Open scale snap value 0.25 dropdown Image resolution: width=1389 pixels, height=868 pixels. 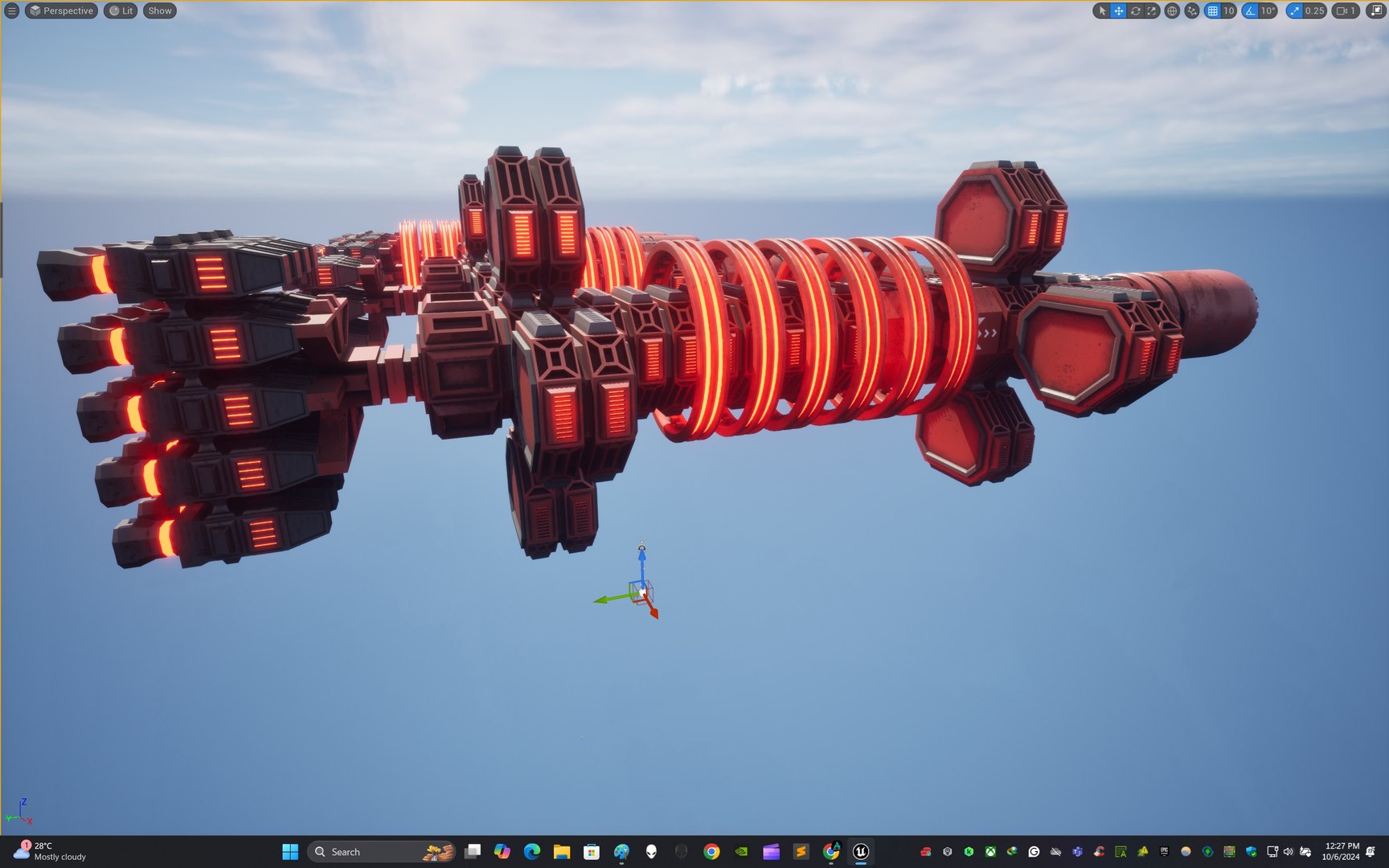click(1315, 10)
